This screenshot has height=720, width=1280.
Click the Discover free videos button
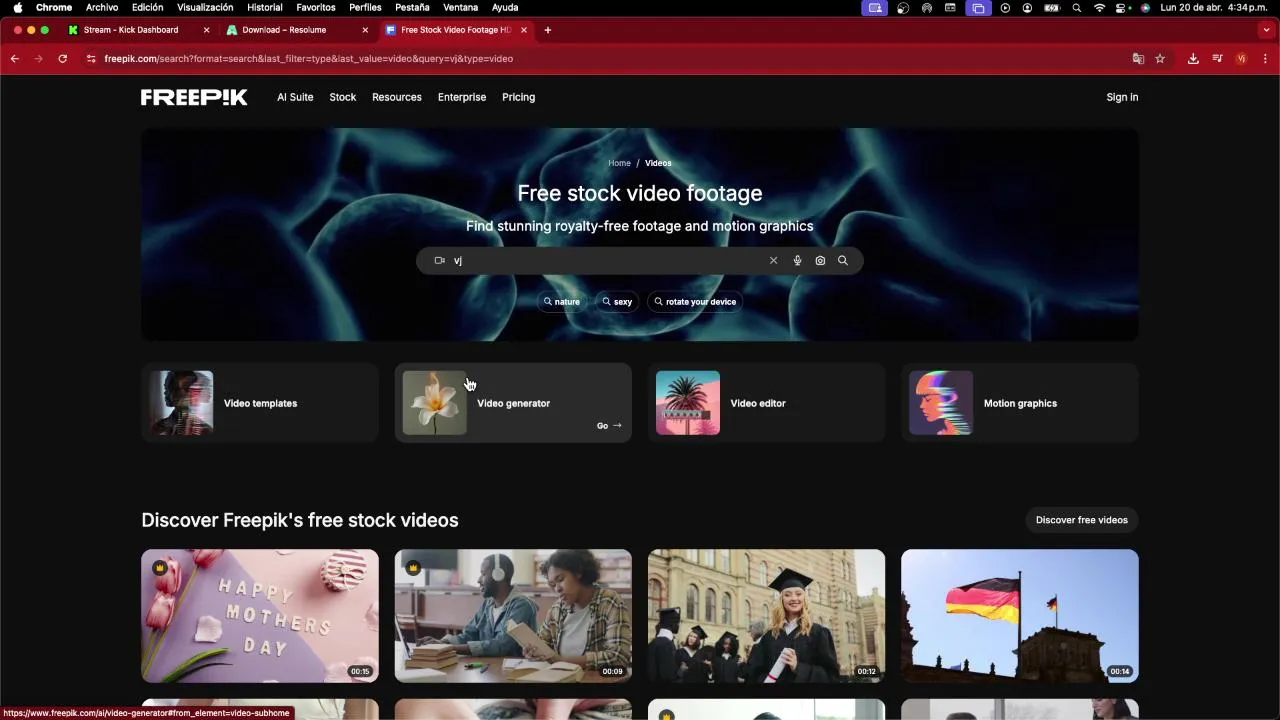[1082, 520]
